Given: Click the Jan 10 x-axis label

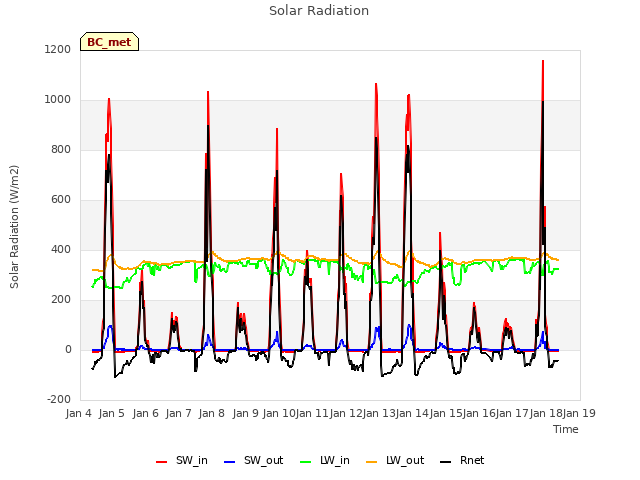Looking at the screenshot, I should 279,413.
